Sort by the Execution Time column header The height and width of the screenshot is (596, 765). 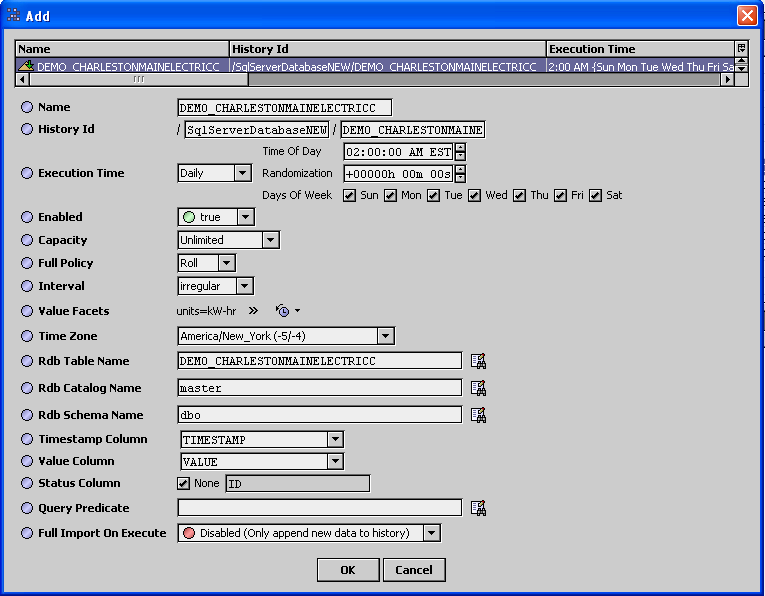(638, 48)
